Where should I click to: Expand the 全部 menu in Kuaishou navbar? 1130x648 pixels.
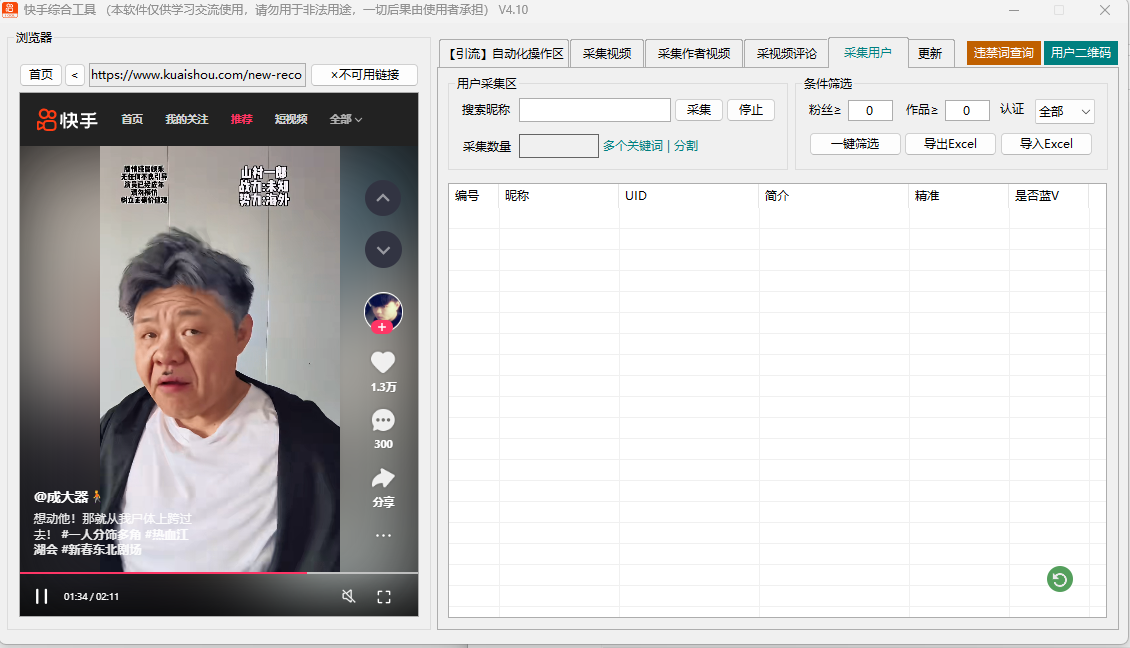point(346,119)
